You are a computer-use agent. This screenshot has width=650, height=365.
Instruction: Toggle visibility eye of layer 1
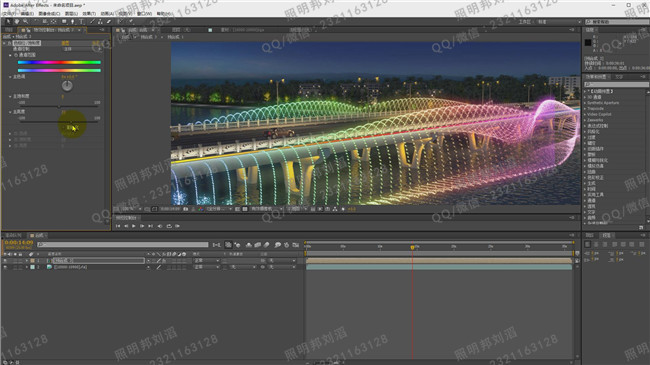pos(5,260)
